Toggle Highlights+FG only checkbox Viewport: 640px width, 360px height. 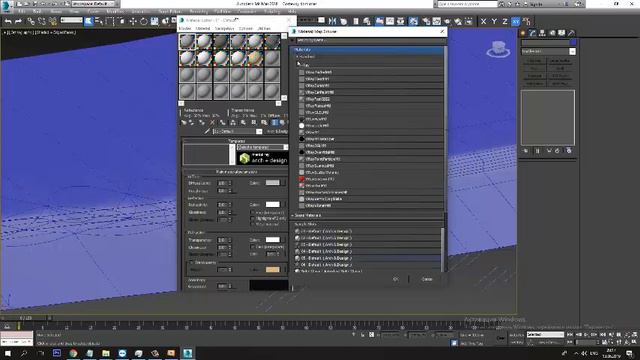point(253,218)
